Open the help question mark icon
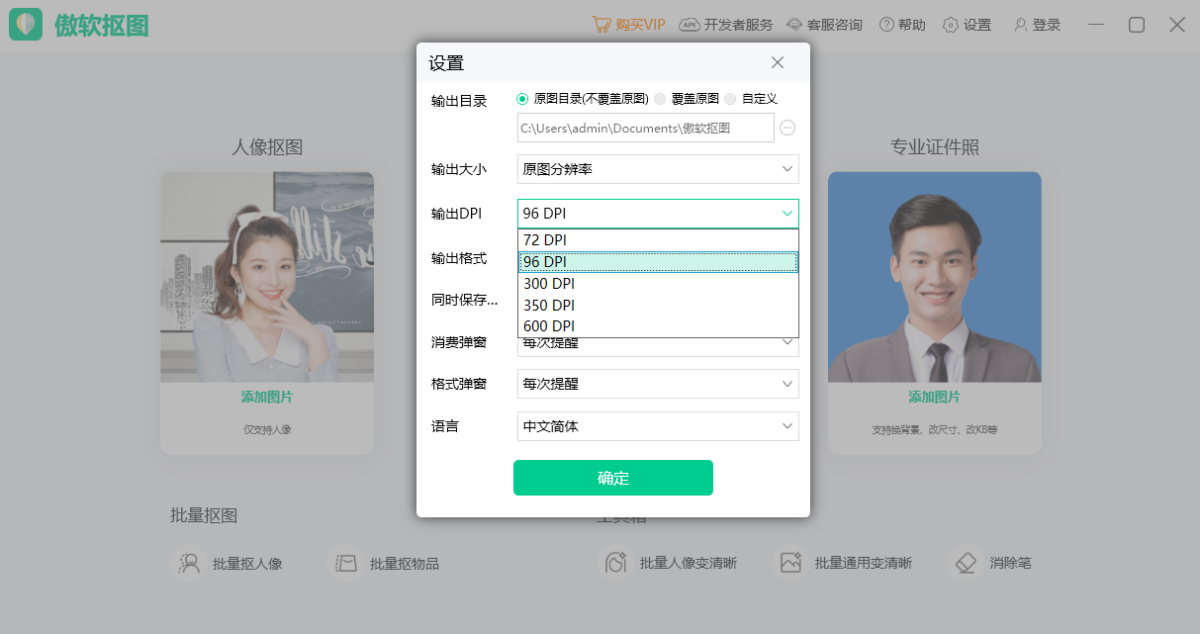This screenshot has height=634, width=1200. 886,25
